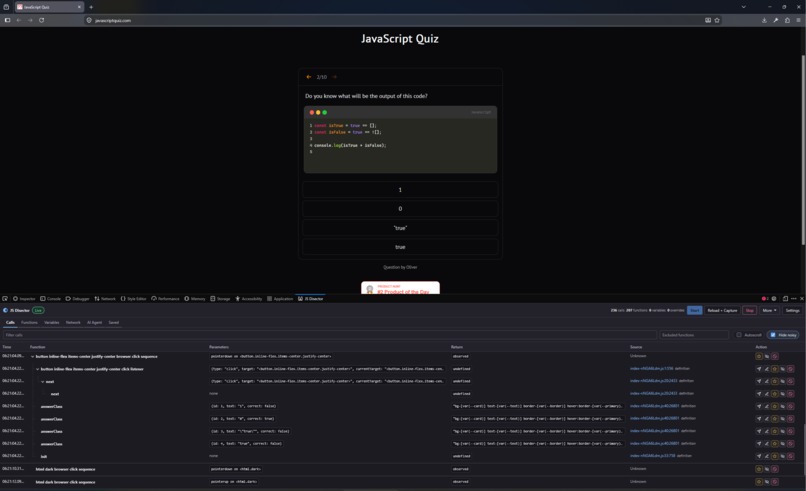The width and height of the screenshot is (806, 491).
Task: Click the red Stop button
Action: [749, 311]
